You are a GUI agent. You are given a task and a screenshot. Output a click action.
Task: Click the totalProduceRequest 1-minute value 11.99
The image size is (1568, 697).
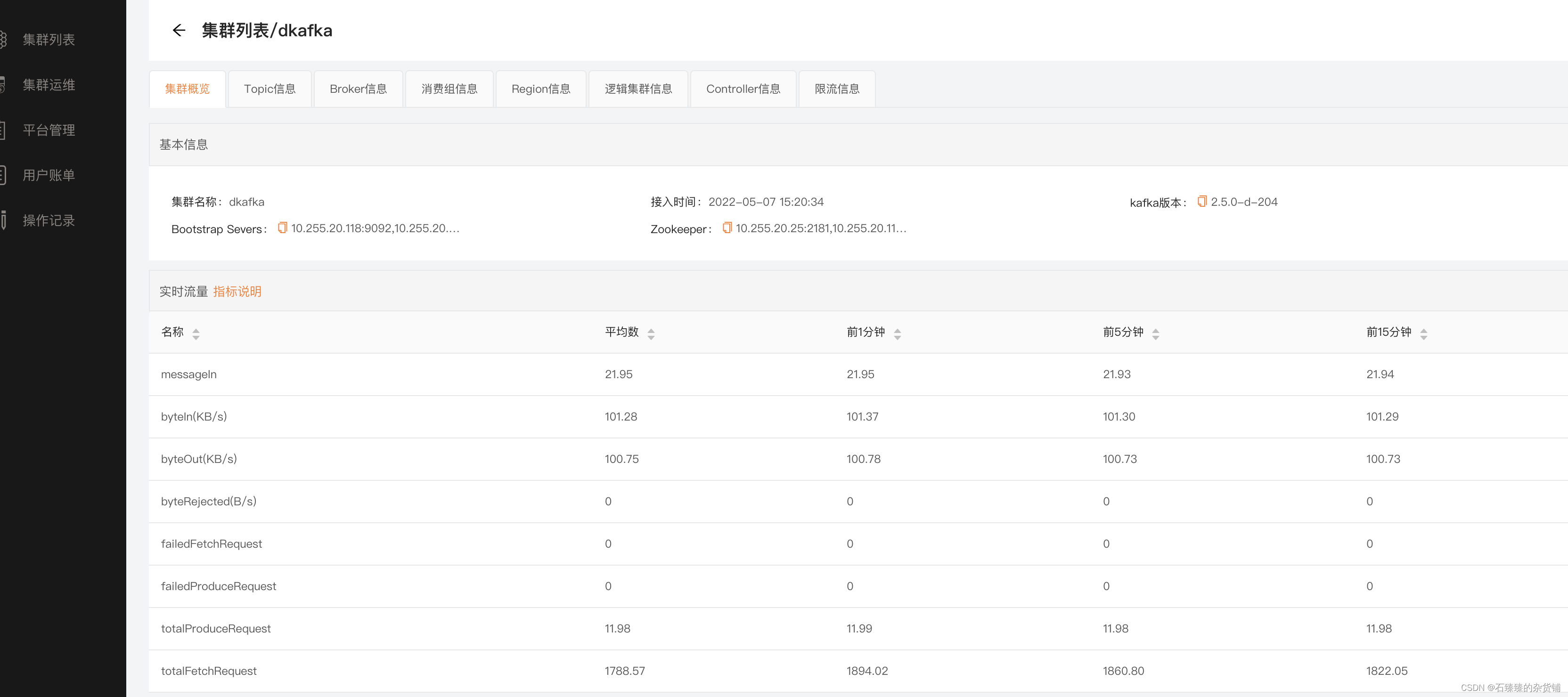tap(859, 629)
